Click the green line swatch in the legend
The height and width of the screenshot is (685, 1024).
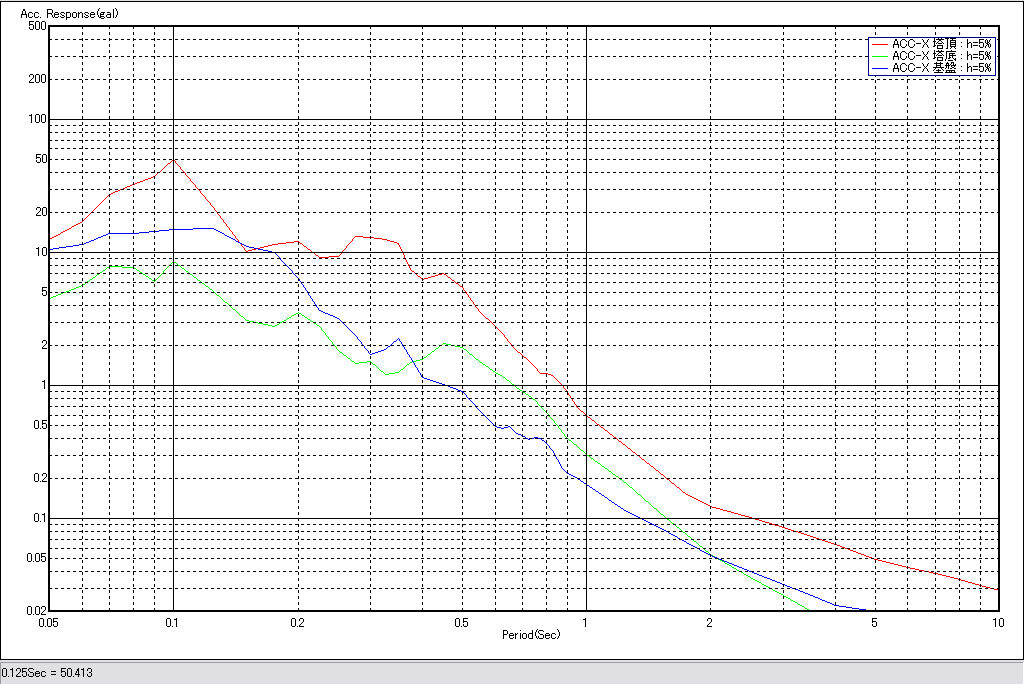pos(879,56)
